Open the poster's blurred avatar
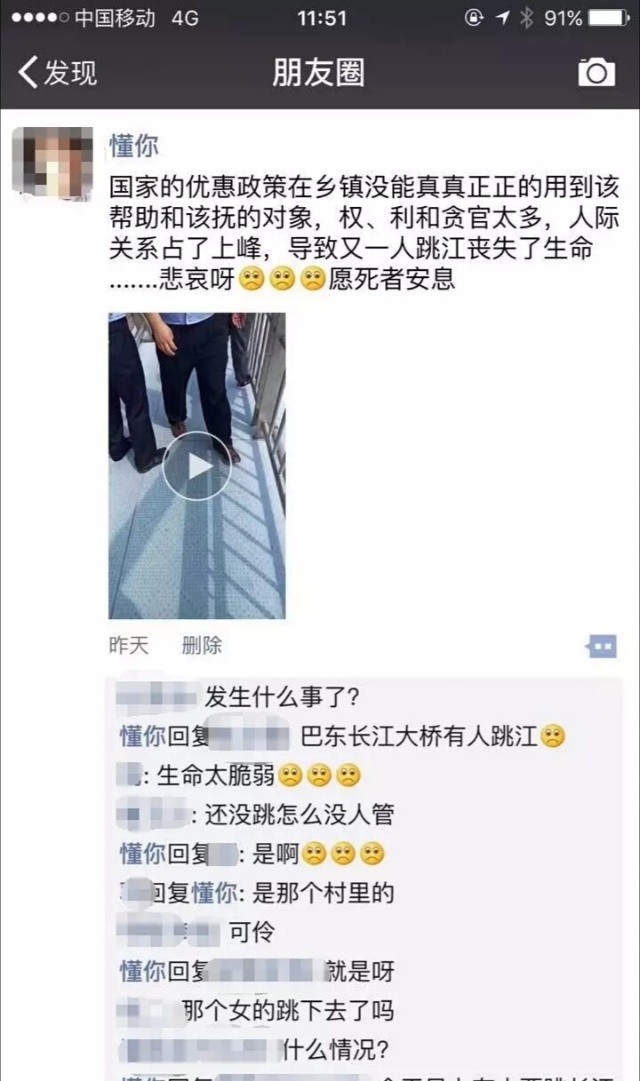The image size is (640, 1081). point(52,163)
